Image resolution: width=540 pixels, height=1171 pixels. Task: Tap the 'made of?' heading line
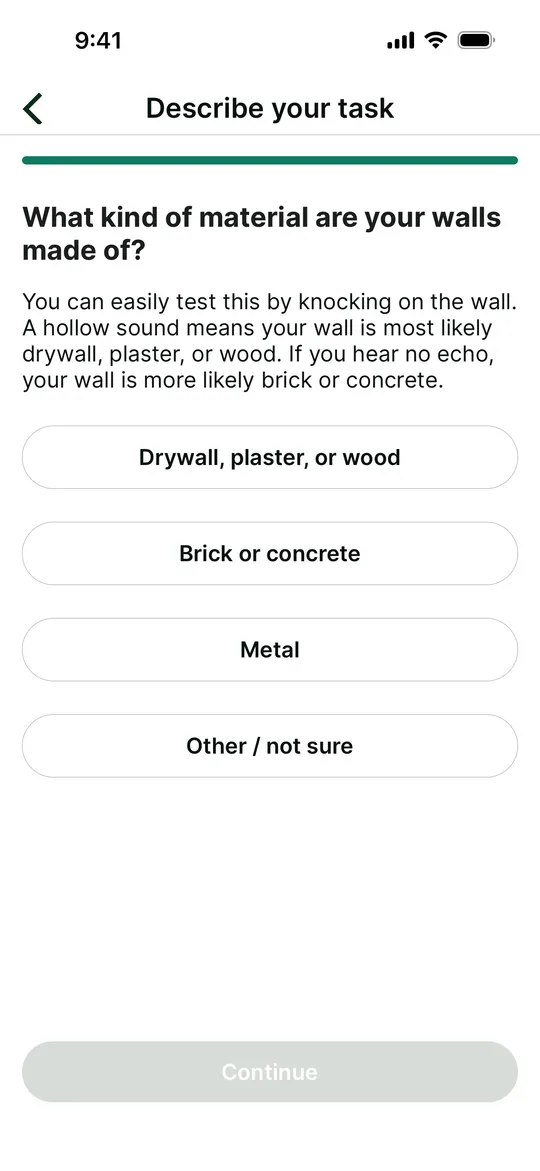[x=83, y=251]
